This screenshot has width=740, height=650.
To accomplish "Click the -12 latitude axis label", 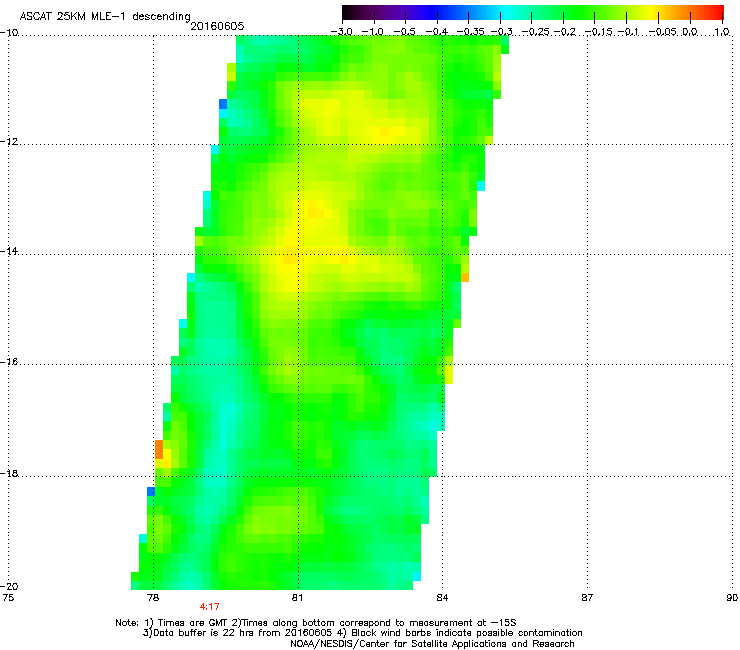I will [9, 141].
